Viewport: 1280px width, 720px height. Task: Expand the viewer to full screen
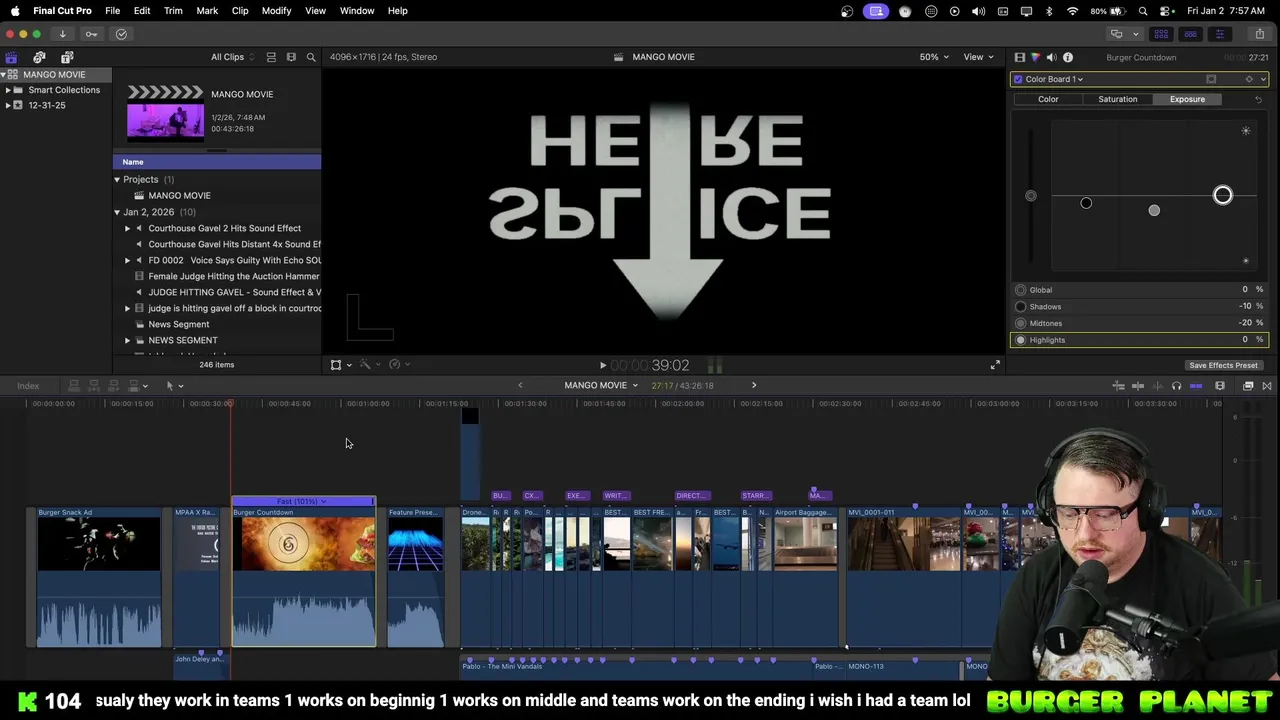(x=995, y=365)
